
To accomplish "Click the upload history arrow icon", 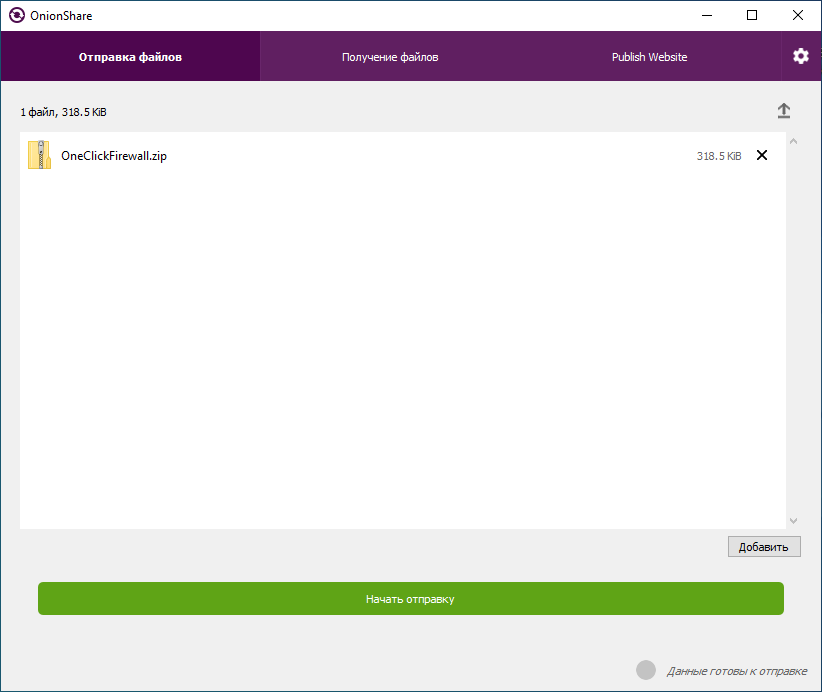I will [x=784, y=111].
